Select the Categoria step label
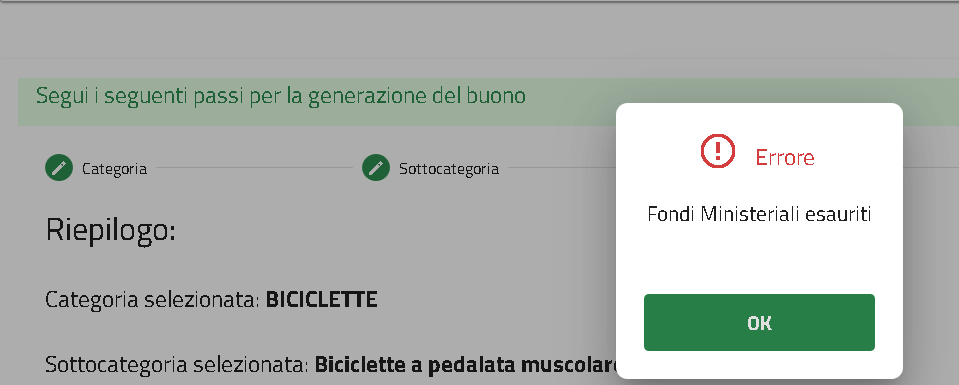 (114, 169)
